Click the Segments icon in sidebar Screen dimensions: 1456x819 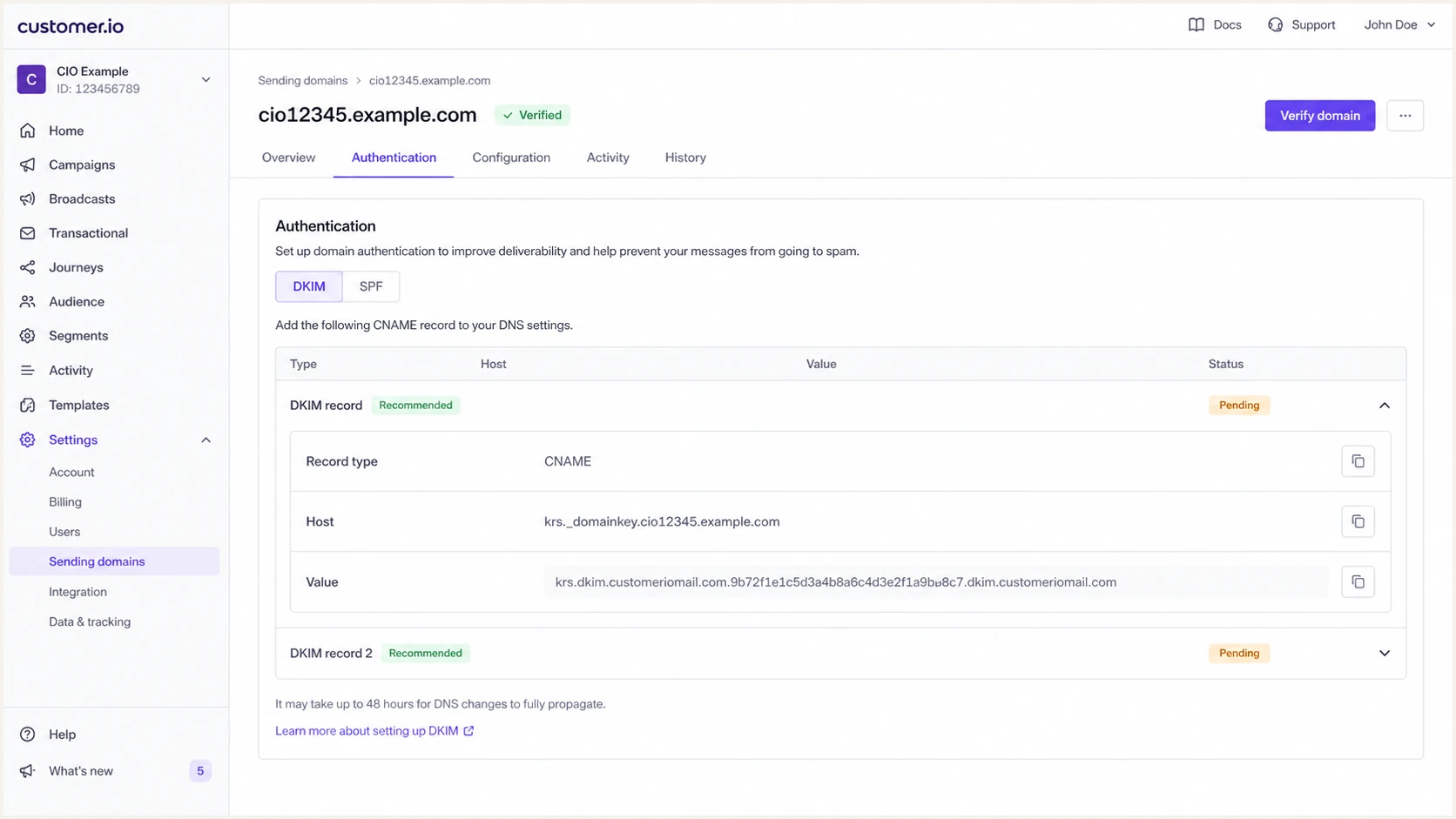click(x=28, y=336)
